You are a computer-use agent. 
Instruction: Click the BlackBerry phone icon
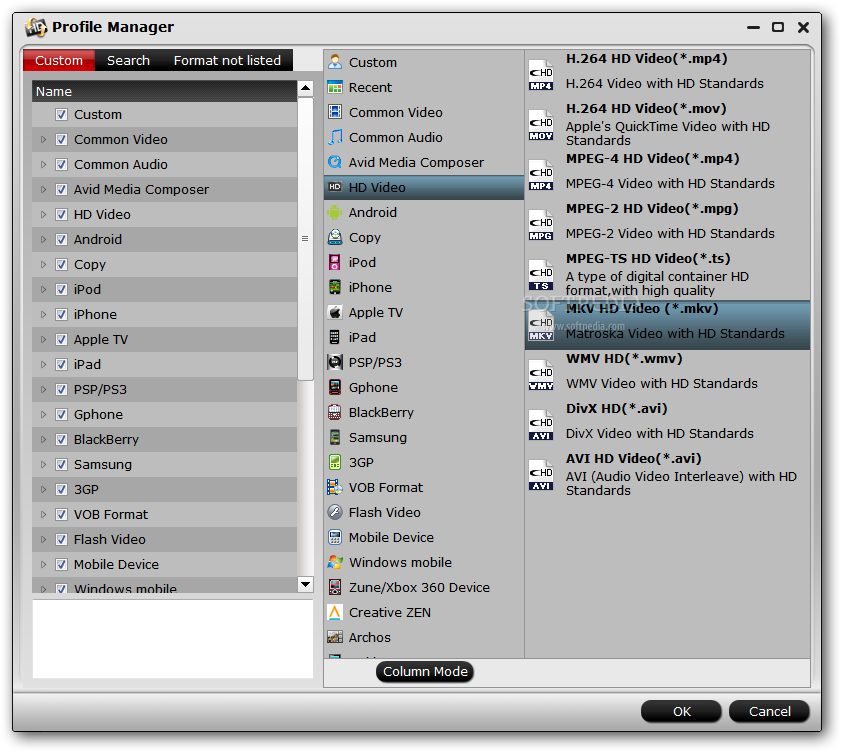tap(335, 412)
